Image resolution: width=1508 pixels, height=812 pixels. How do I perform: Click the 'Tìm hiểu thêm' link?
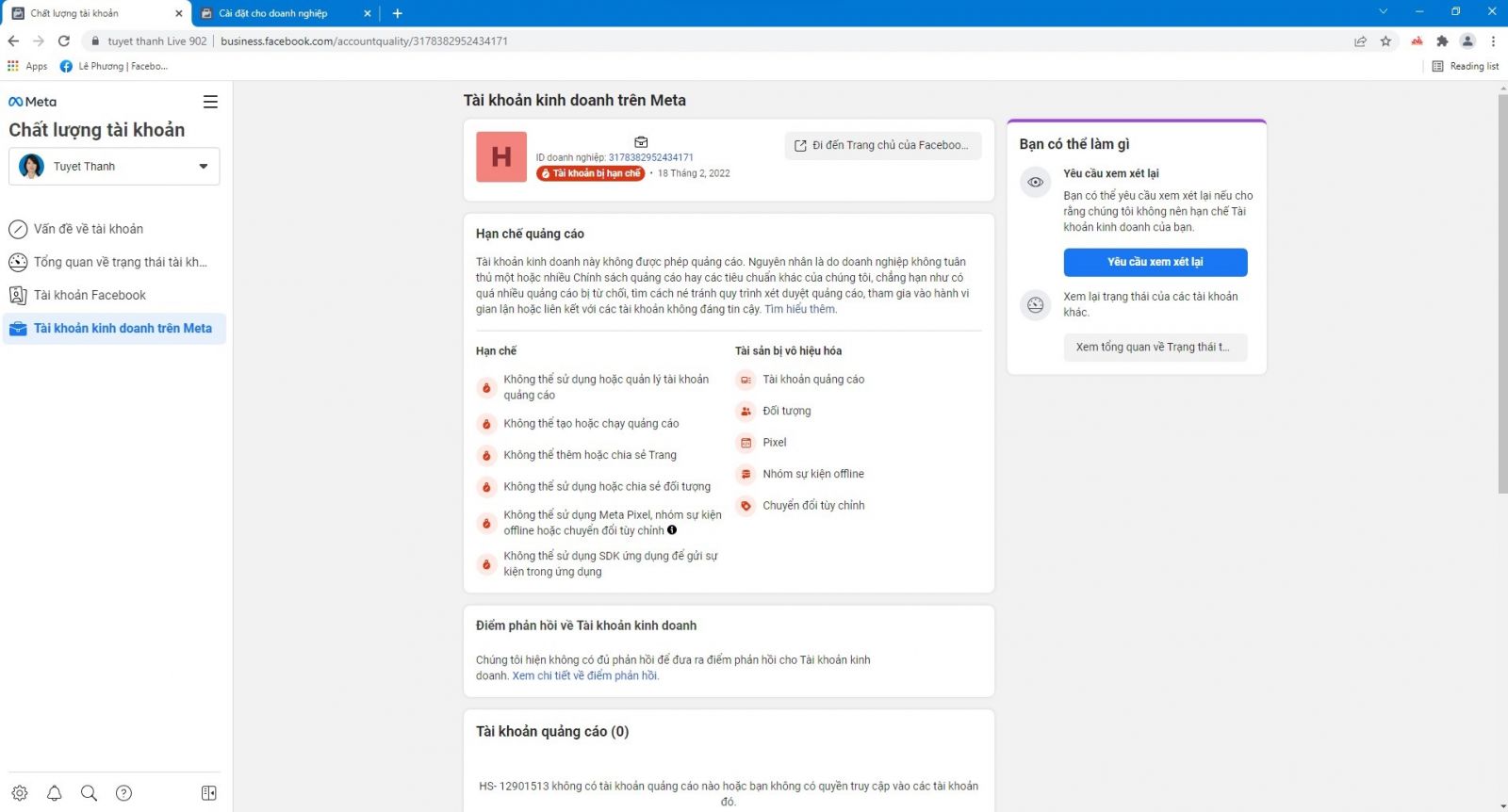tap(800, 309)
